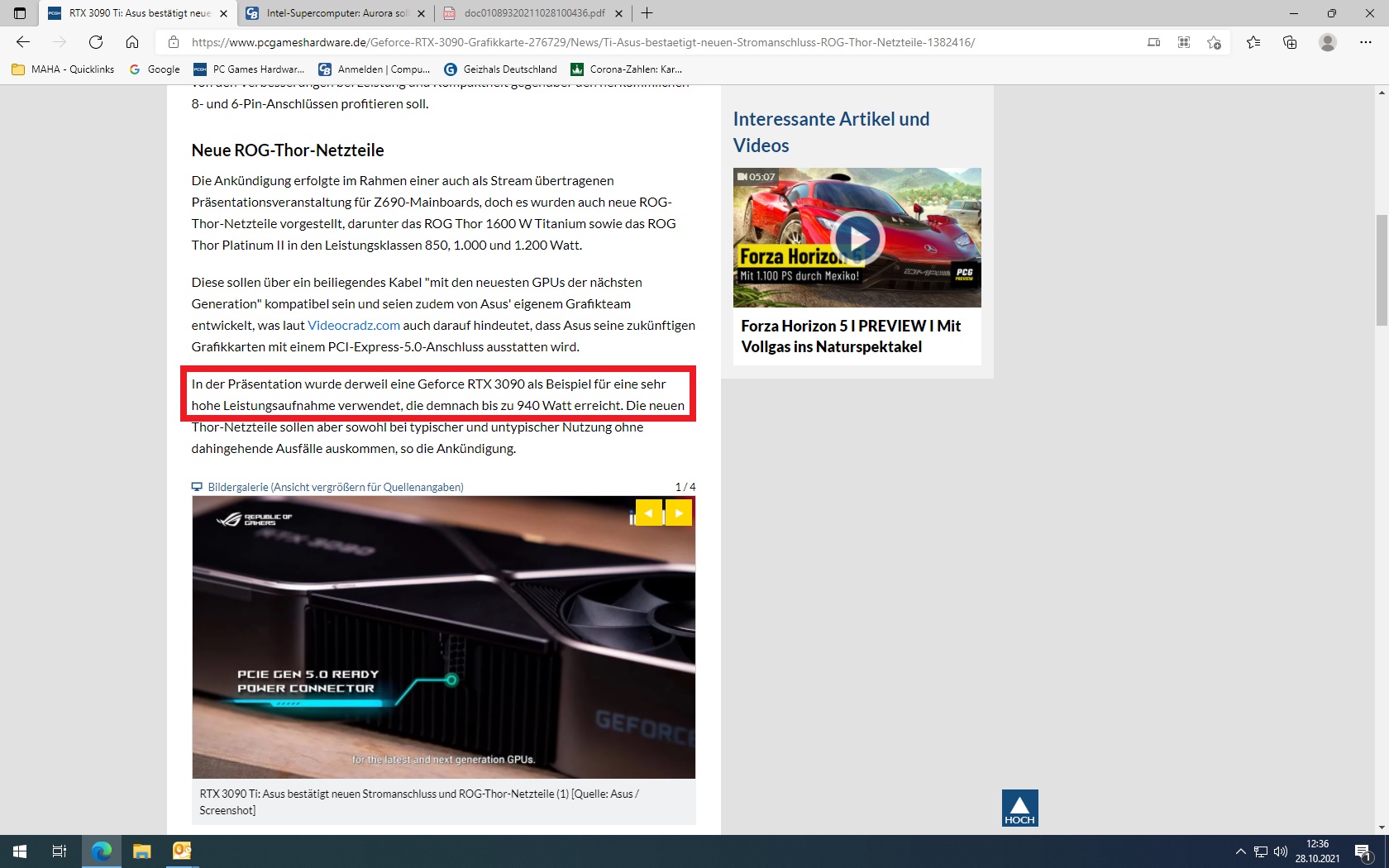This screenshot has height=868, width=1389.
Task: Click the page vertical scrollbar thumb
Action: pyautogui.click(x=1382, y=271)
